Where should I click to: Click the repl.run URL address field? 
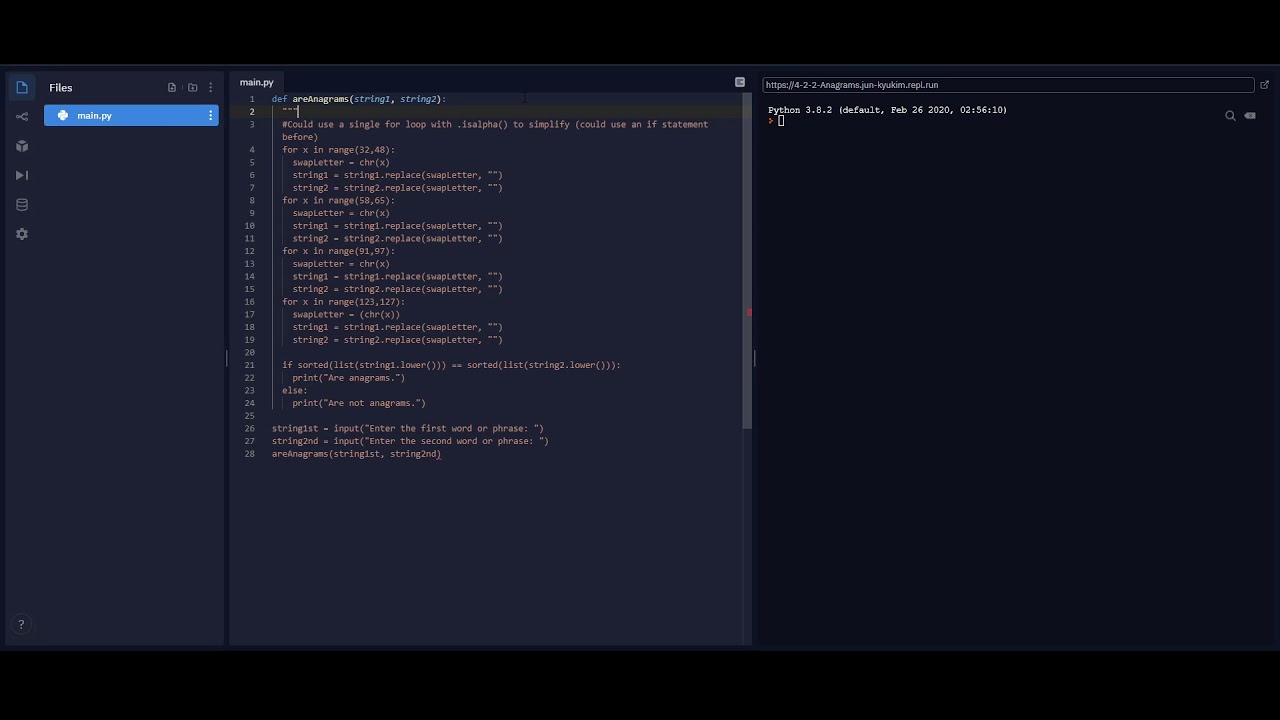tap(1008, 85)
